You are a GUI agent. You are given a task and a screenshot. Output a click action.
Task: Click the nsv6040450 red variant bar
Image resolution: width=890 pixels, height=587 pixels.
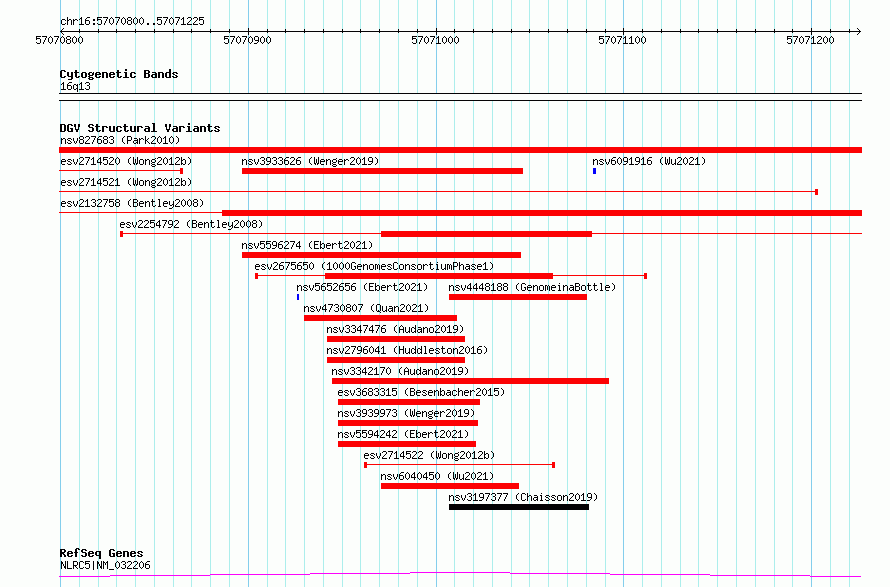[450, 486]
